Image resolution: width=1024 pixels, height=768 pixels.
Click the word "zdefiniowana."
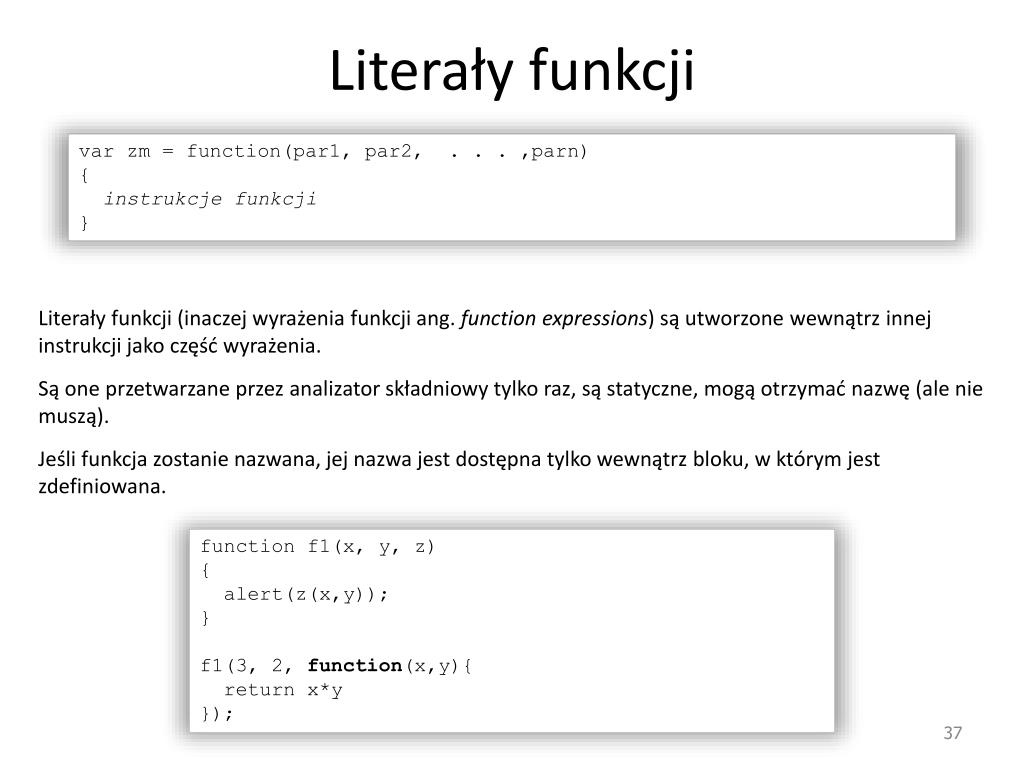102,487
